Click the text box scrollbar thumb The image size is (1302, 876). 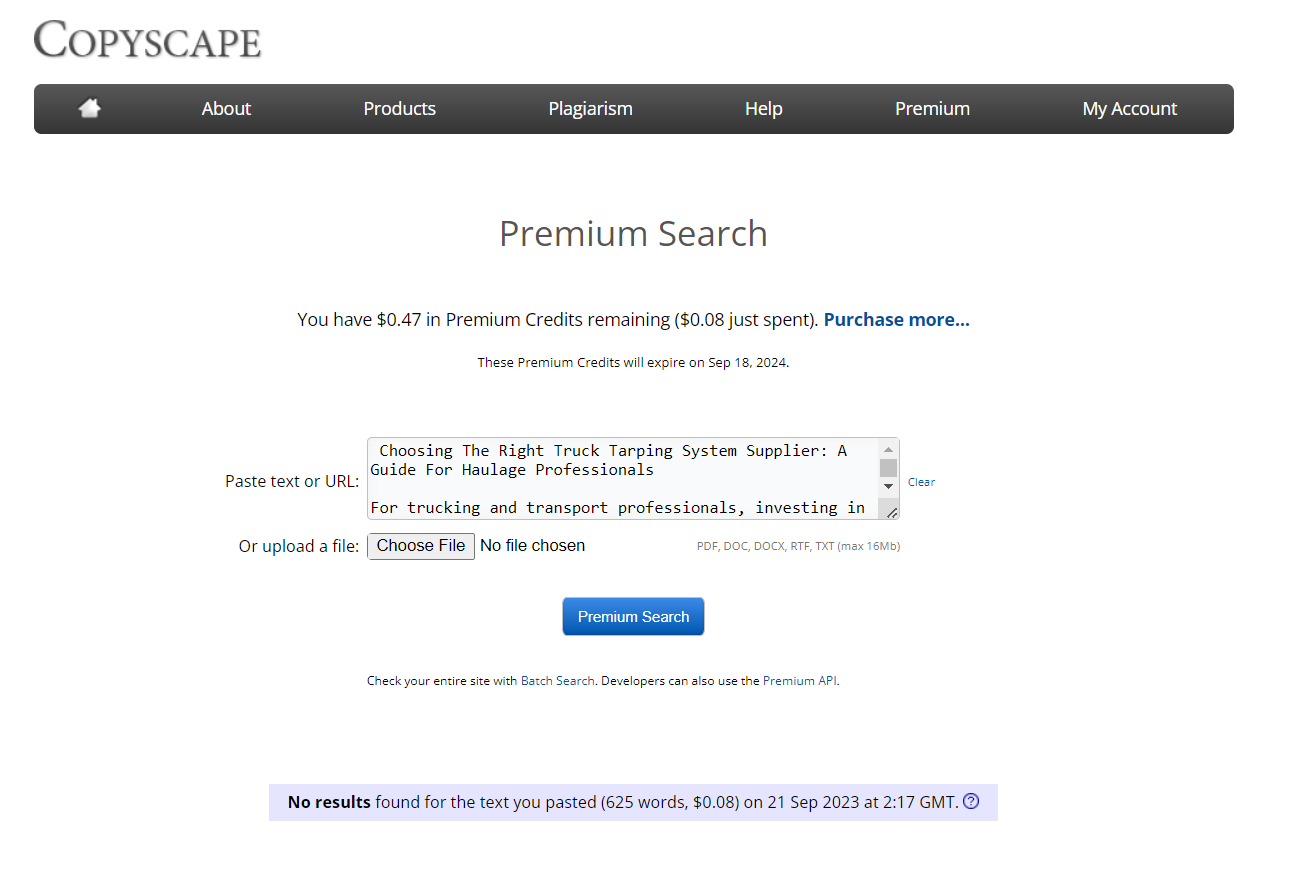pyautogui.click(x=888, y=468)
